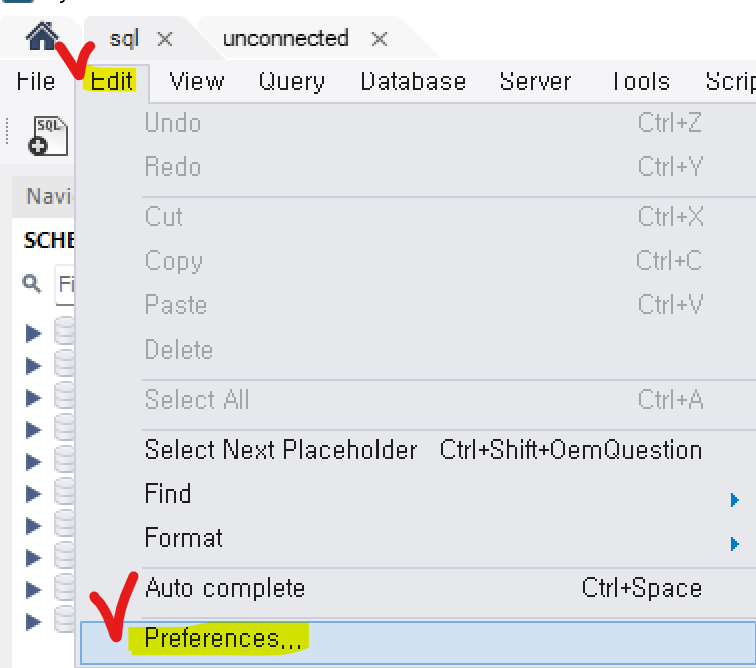The width and height of the screenshot is (756, 668).
Task: Open the Tools menu
Action: pyautogui.click(x=640, y=82)
